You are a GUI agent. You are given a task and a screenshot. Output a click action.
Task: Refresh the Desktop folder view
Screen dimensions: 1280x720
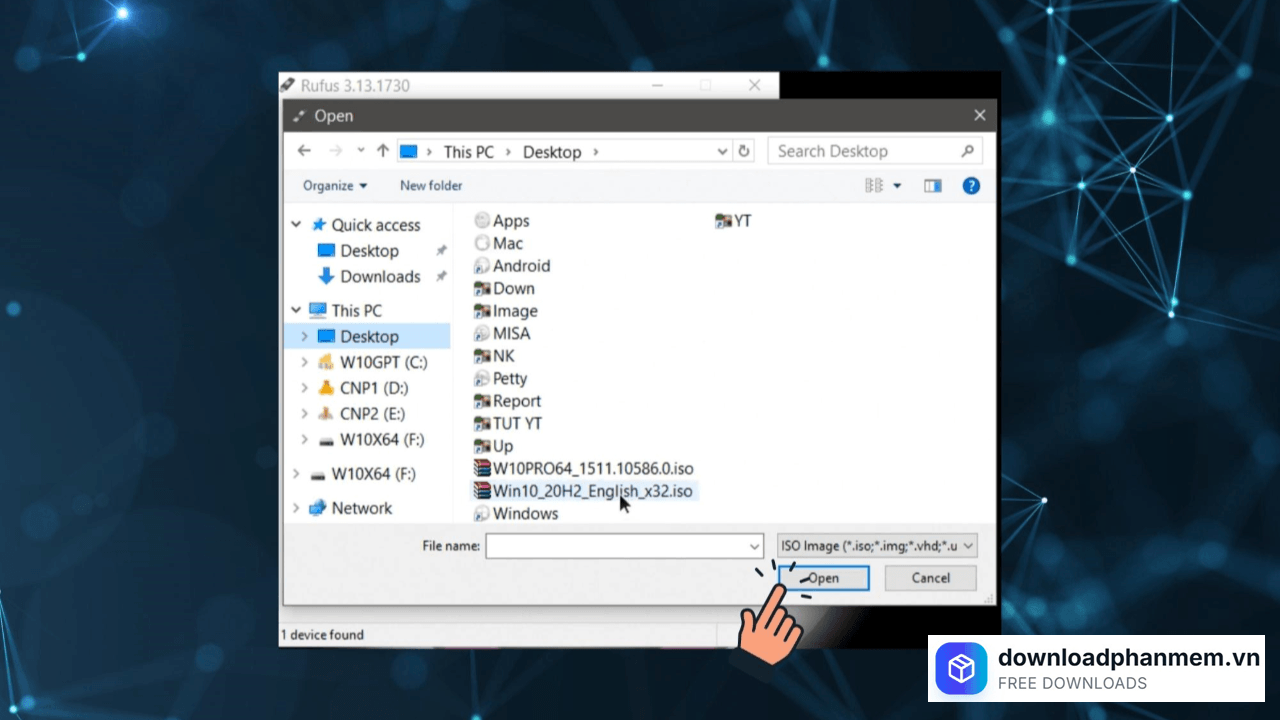744,151
